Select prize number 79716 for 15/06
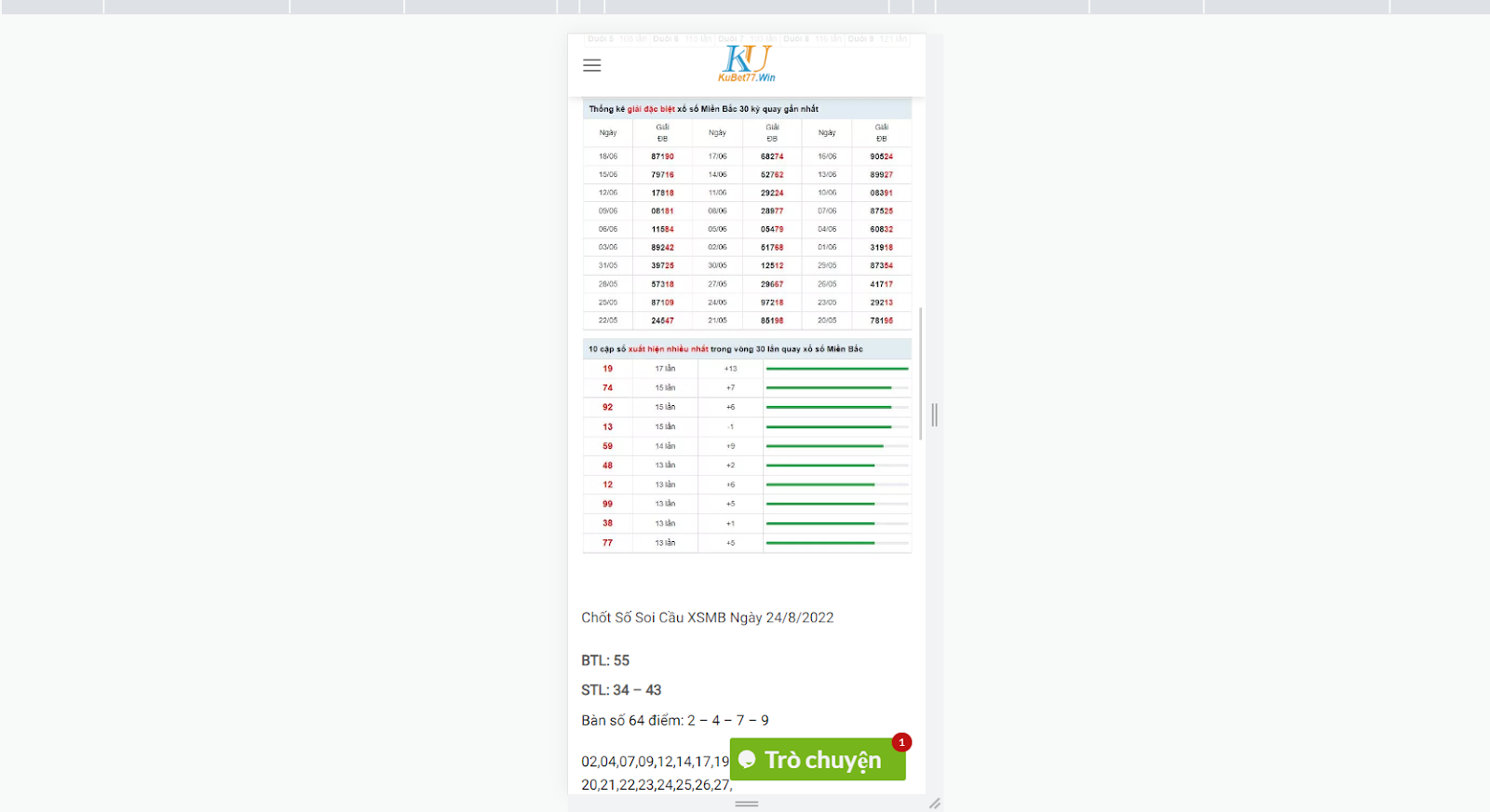 pyautogui.click(x=662, y=175)
